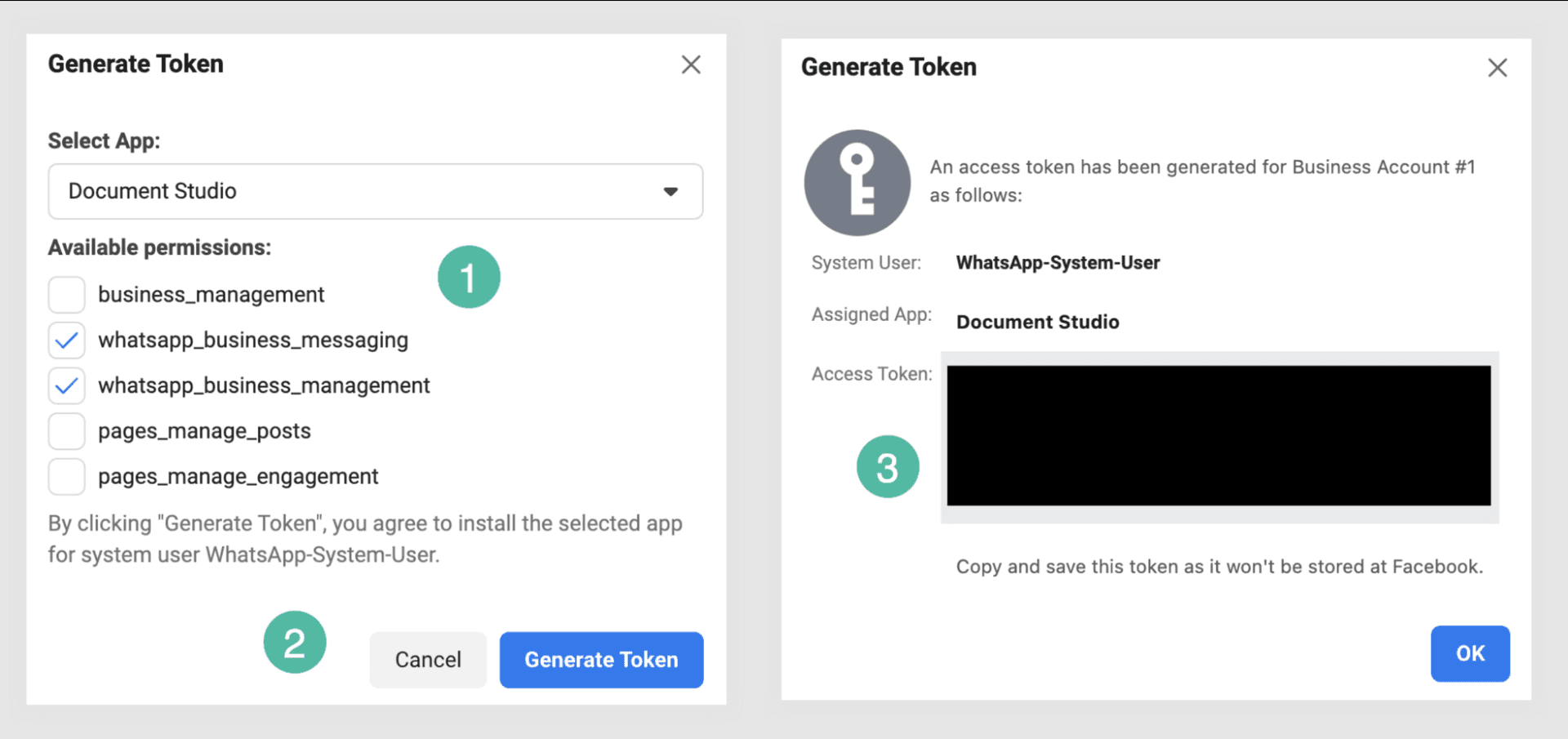Confirm with the OK button

click(1469, 653)
